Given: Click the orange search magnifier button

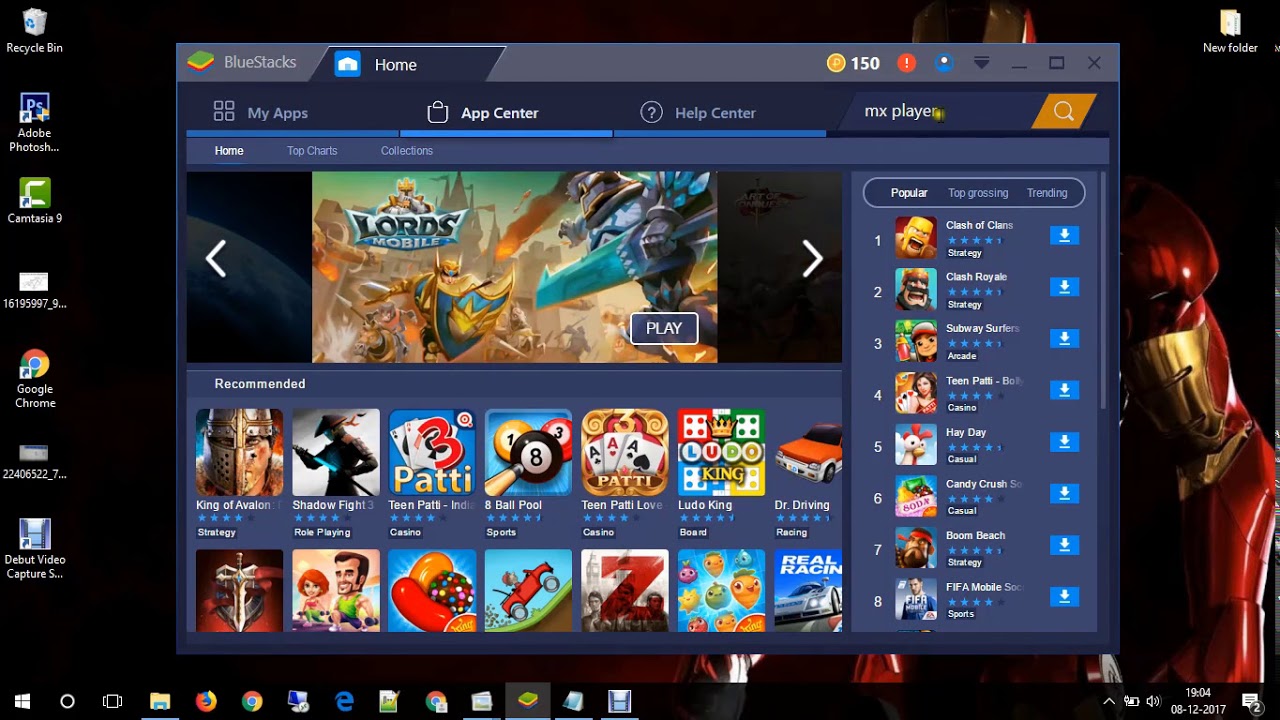Looking at the screenshot, I should pos(1063,112).
